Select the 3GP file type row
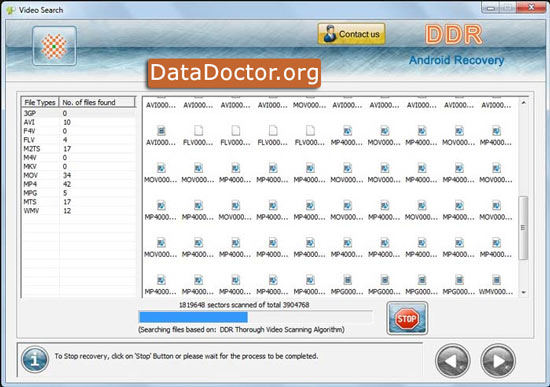The height and width of the screenshot is (387, 550). tap(79, 113)
